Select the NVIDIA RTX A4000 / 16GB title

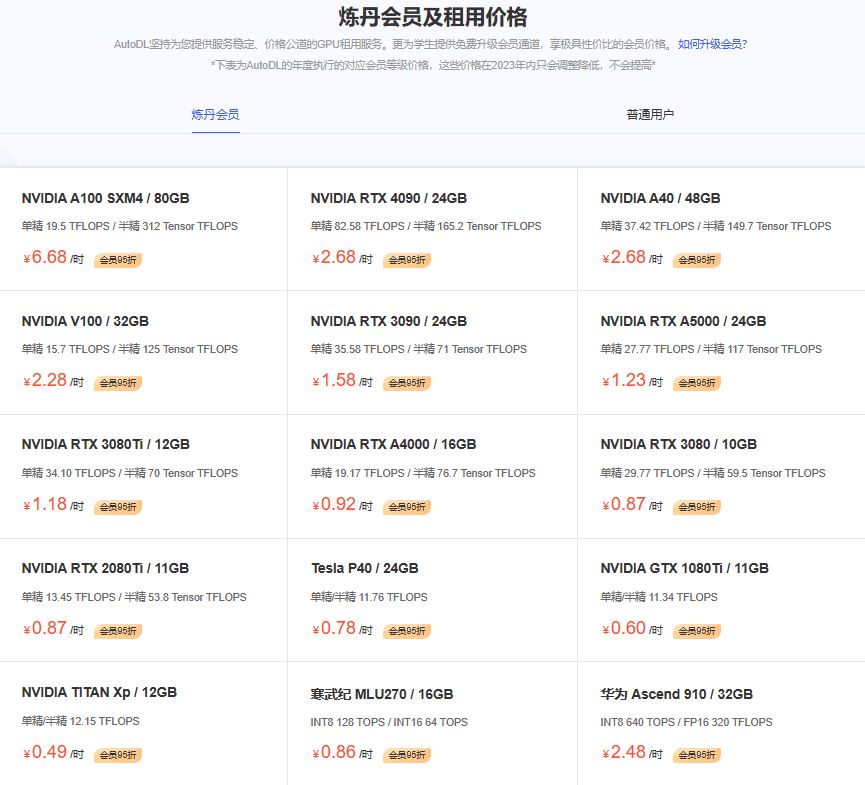(393, 444)
